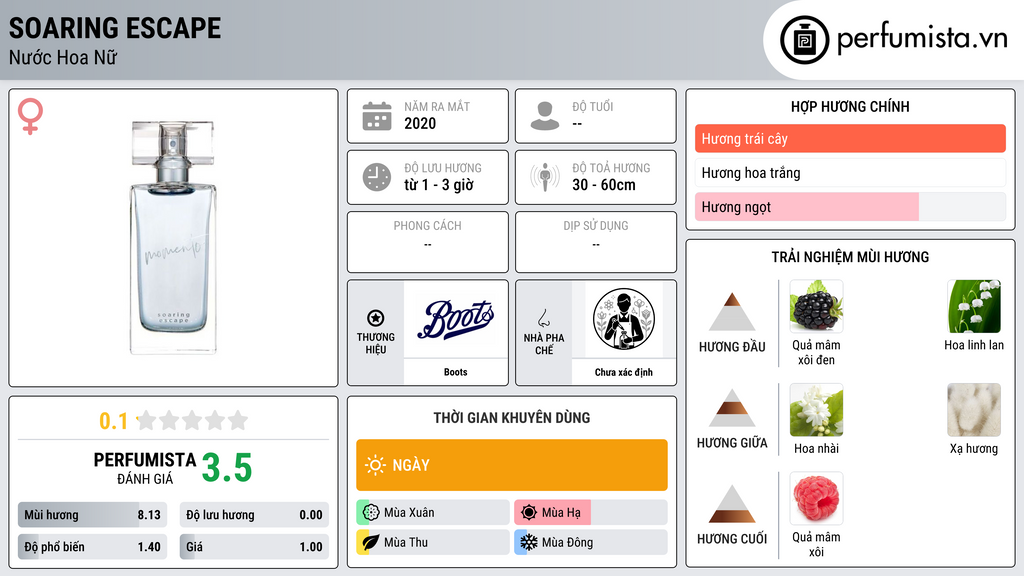Click the 30 - 60cm sillage value

(604, 185)
